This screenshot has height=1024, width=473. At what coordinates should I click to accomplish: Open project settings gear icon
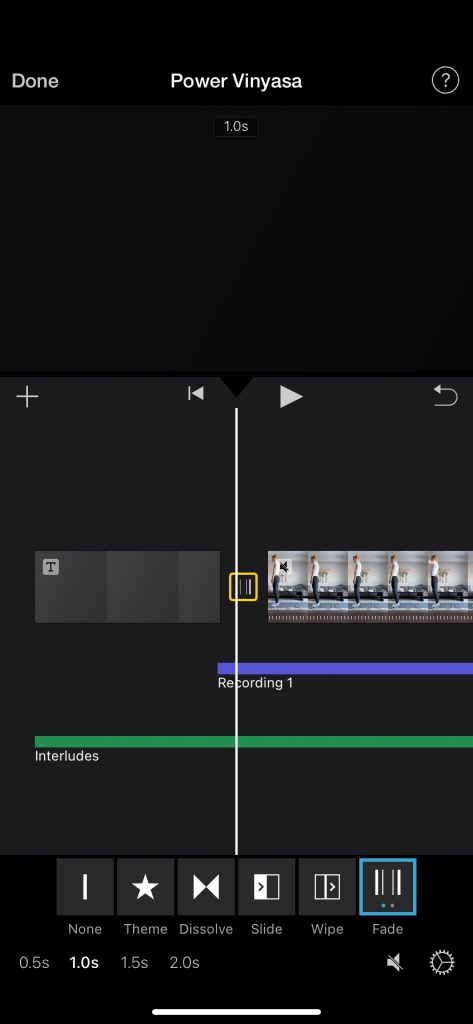442,963
